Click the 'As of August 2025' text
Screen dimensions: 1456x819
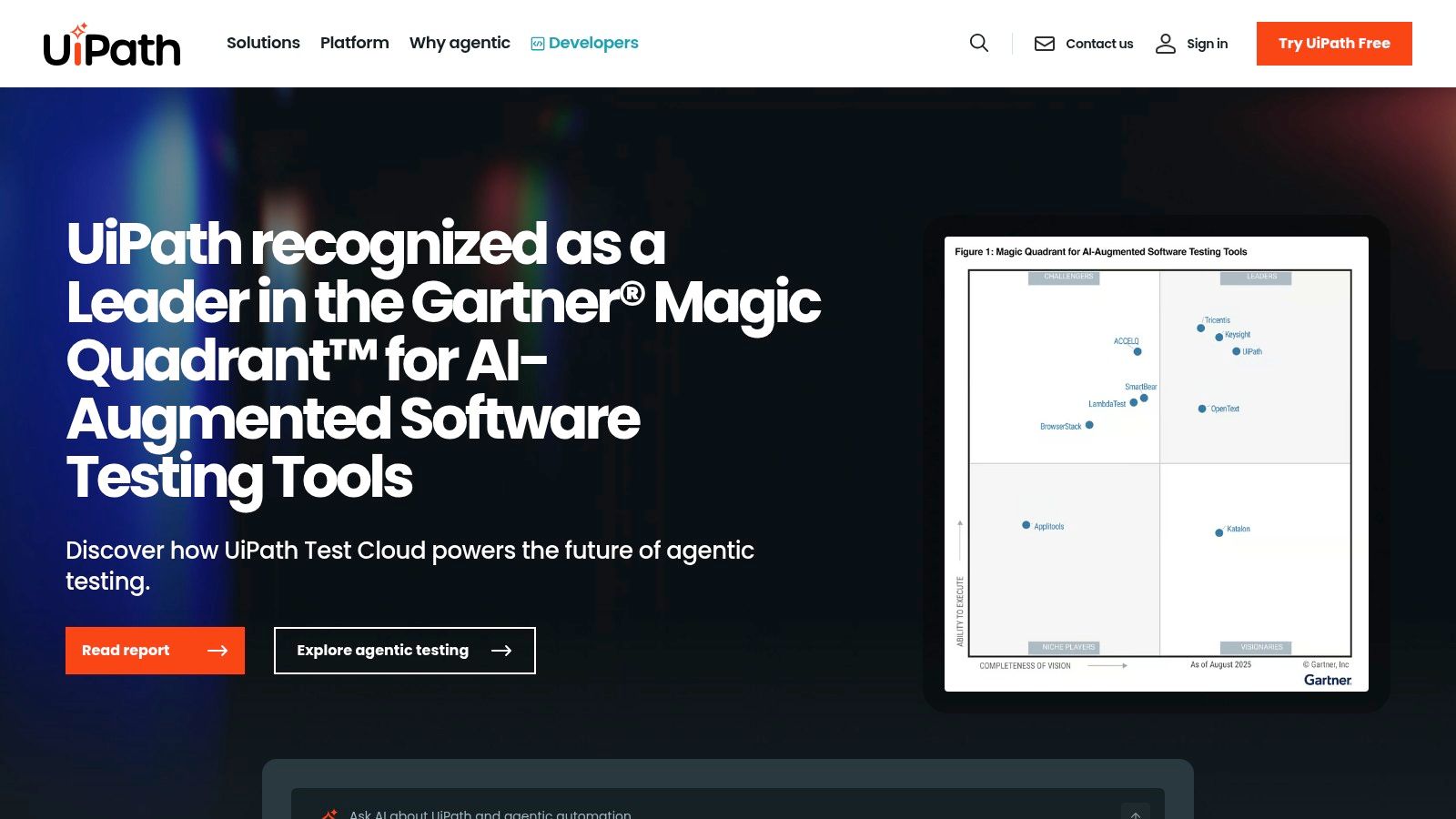click(x=1221, y=665)
